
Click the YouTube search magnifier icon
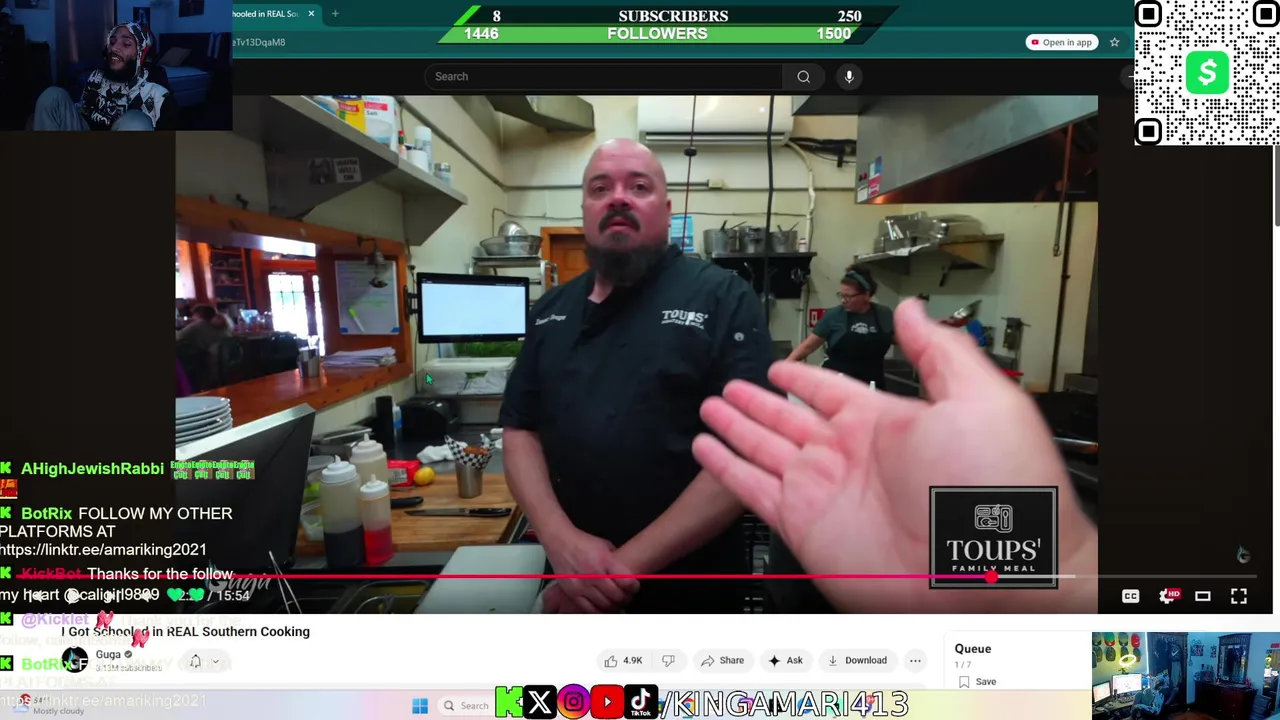point(803,77)
